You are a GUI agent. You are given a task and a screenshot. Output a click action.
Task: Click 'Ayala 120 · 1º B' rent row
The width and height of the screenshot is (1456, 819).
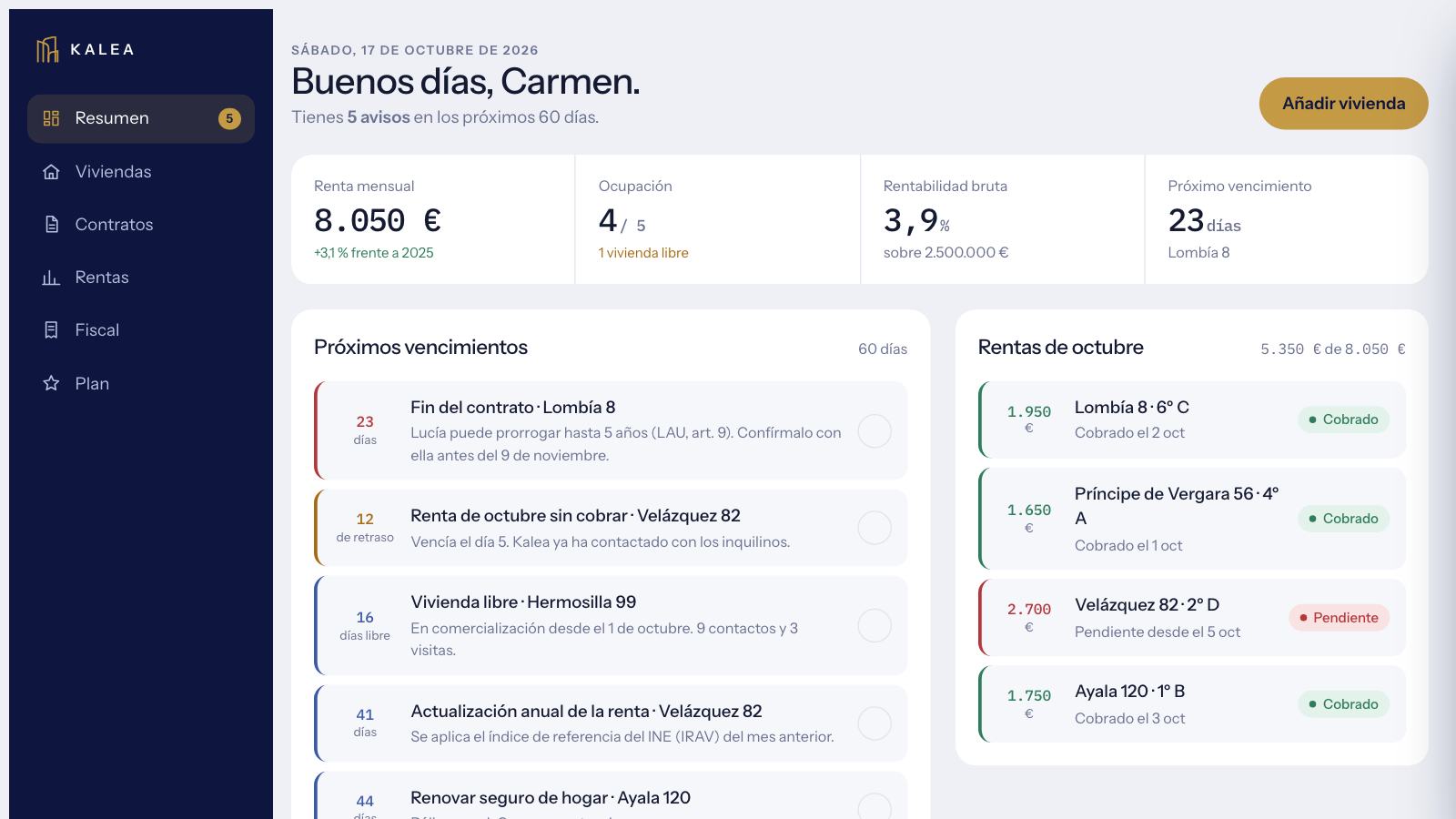[1192, 704]
